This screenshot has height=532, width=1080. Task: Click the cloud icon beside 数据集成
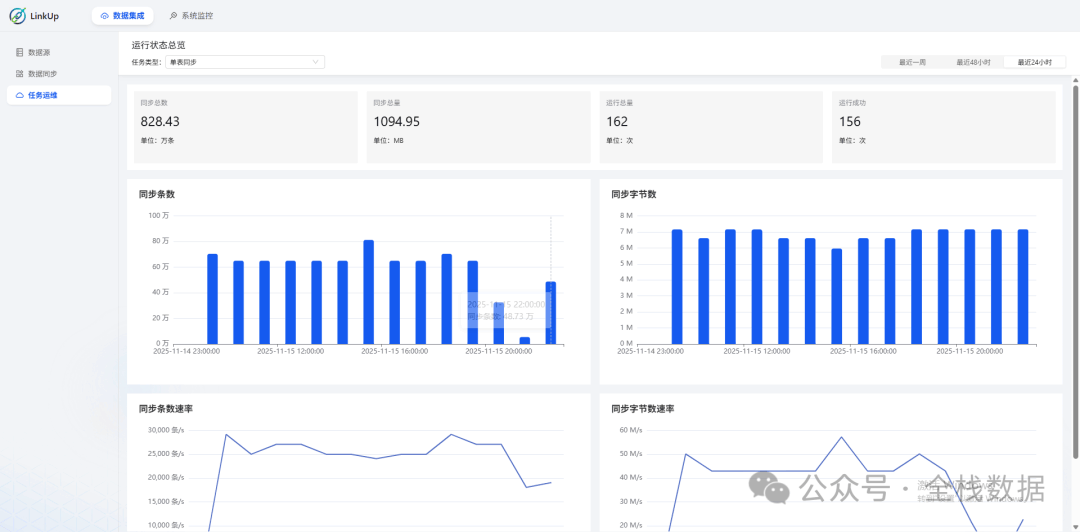click(105, 16)
